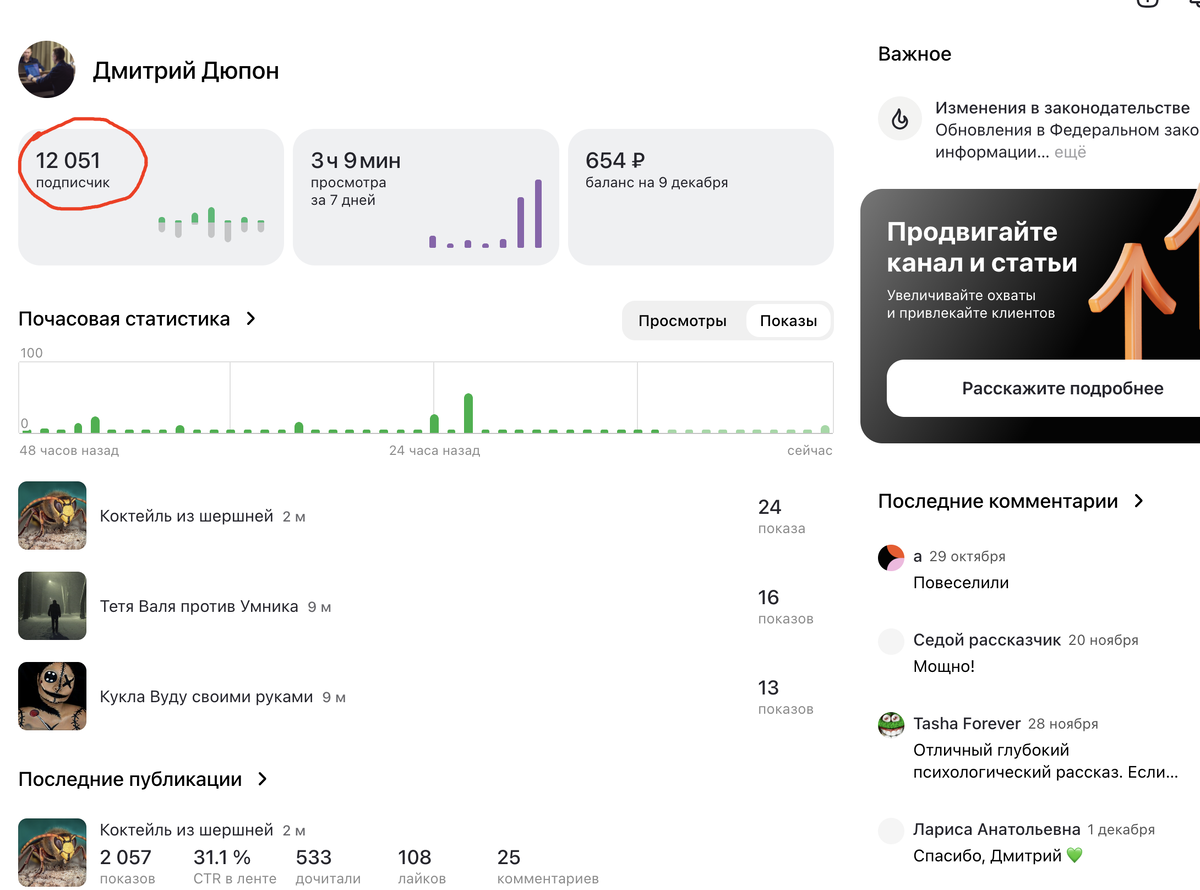Click commenter name Лариса Анатольевна
This screenshot has height=890, width=1200.
point(996,829)
